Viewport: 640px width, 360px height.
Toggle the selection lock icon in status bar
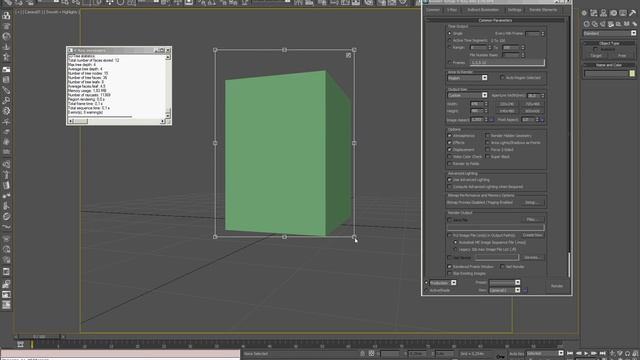pos(362,353)
